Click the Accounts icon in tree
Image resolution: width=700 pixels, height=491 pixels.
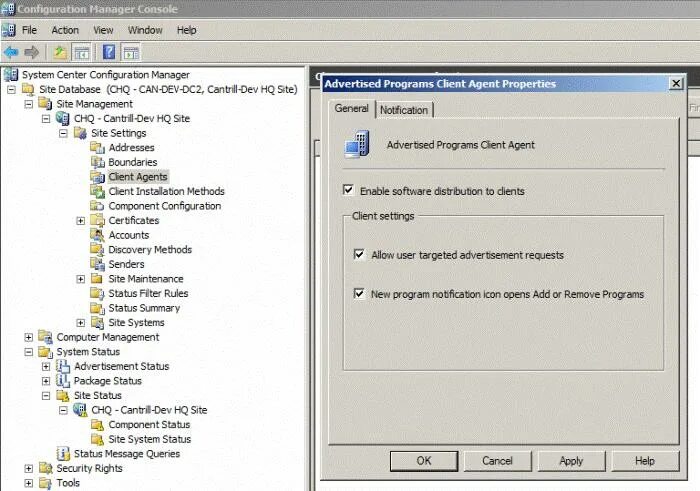coord(97,235)
